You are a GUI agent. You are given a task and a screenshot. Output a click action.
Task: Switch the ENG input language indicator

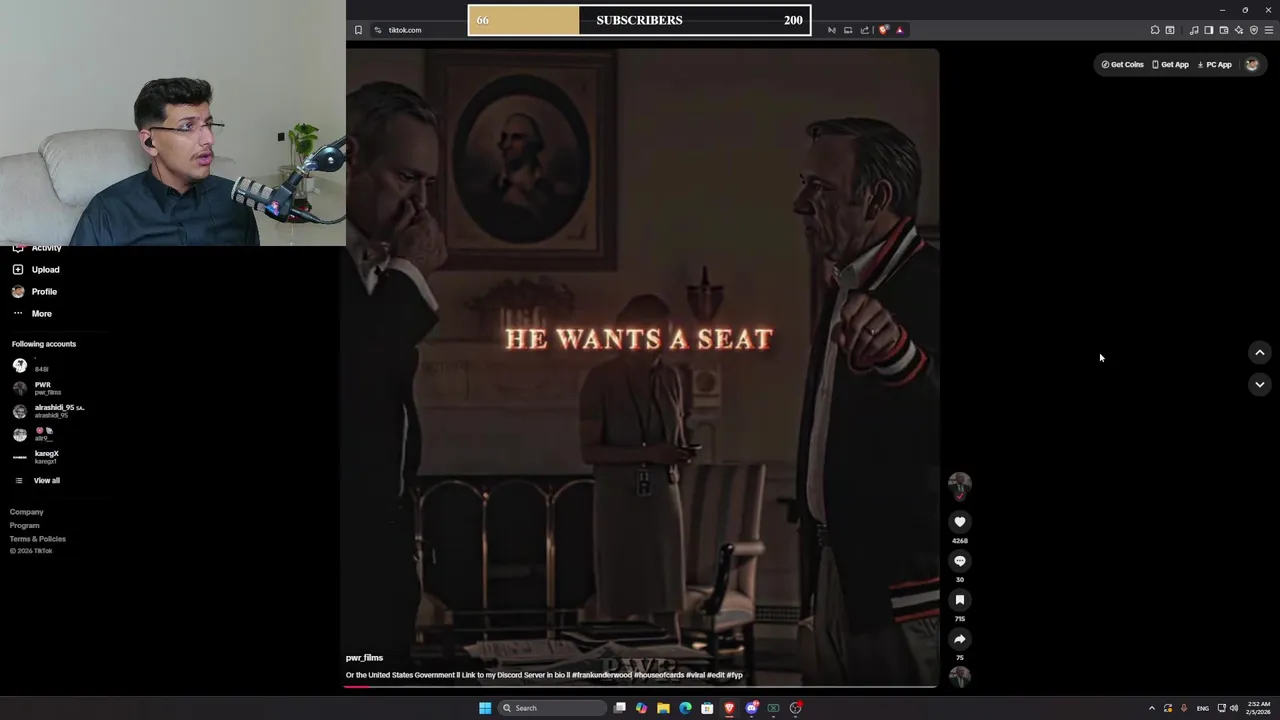pos(1203,708)
